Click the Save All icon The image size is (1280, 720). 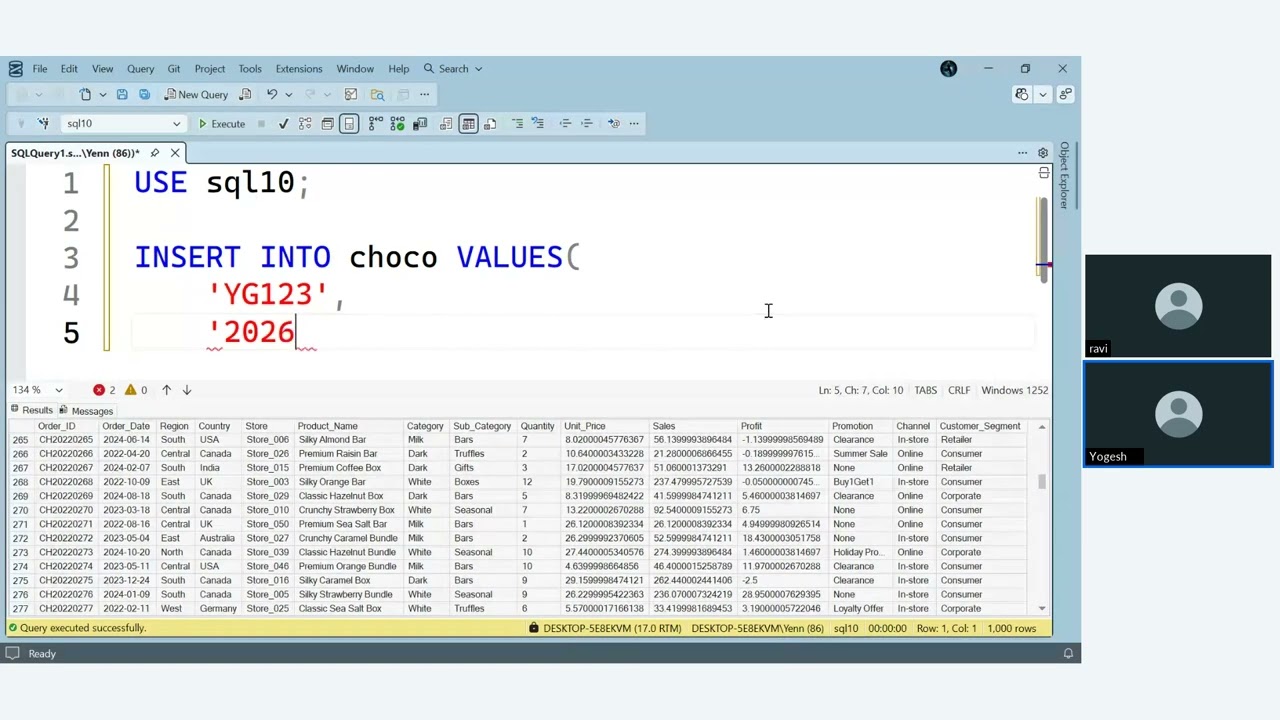coord(144,94)
